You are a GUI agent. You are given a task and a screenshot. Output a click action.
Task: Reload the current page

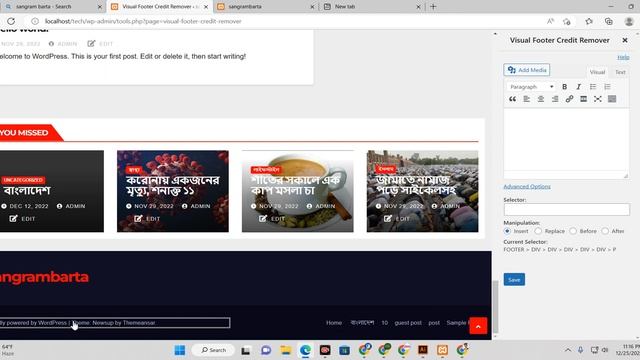click(x=11, y=21)
